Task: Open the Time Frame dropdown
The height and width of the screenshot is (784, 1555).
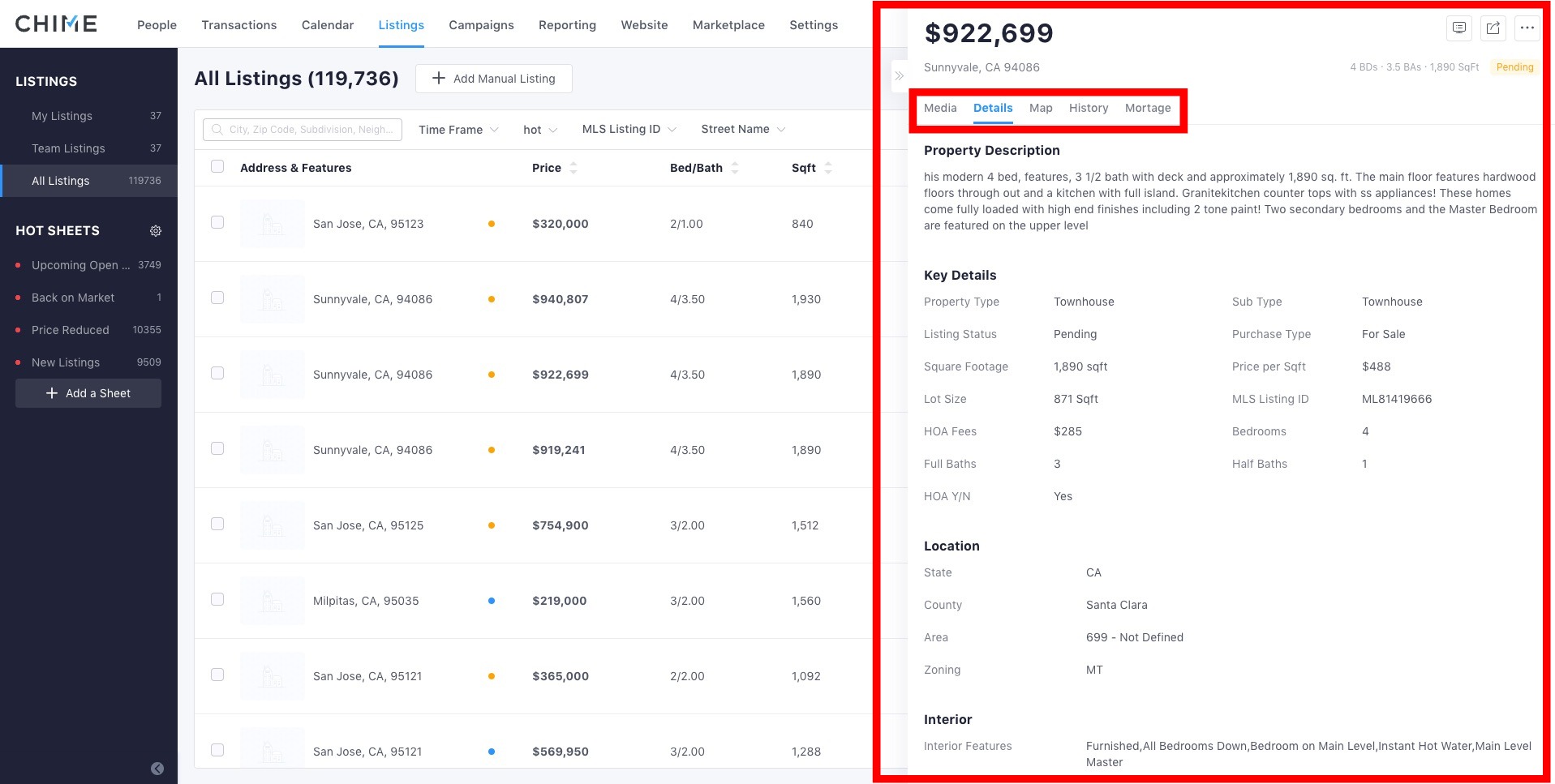Action: 458,130
